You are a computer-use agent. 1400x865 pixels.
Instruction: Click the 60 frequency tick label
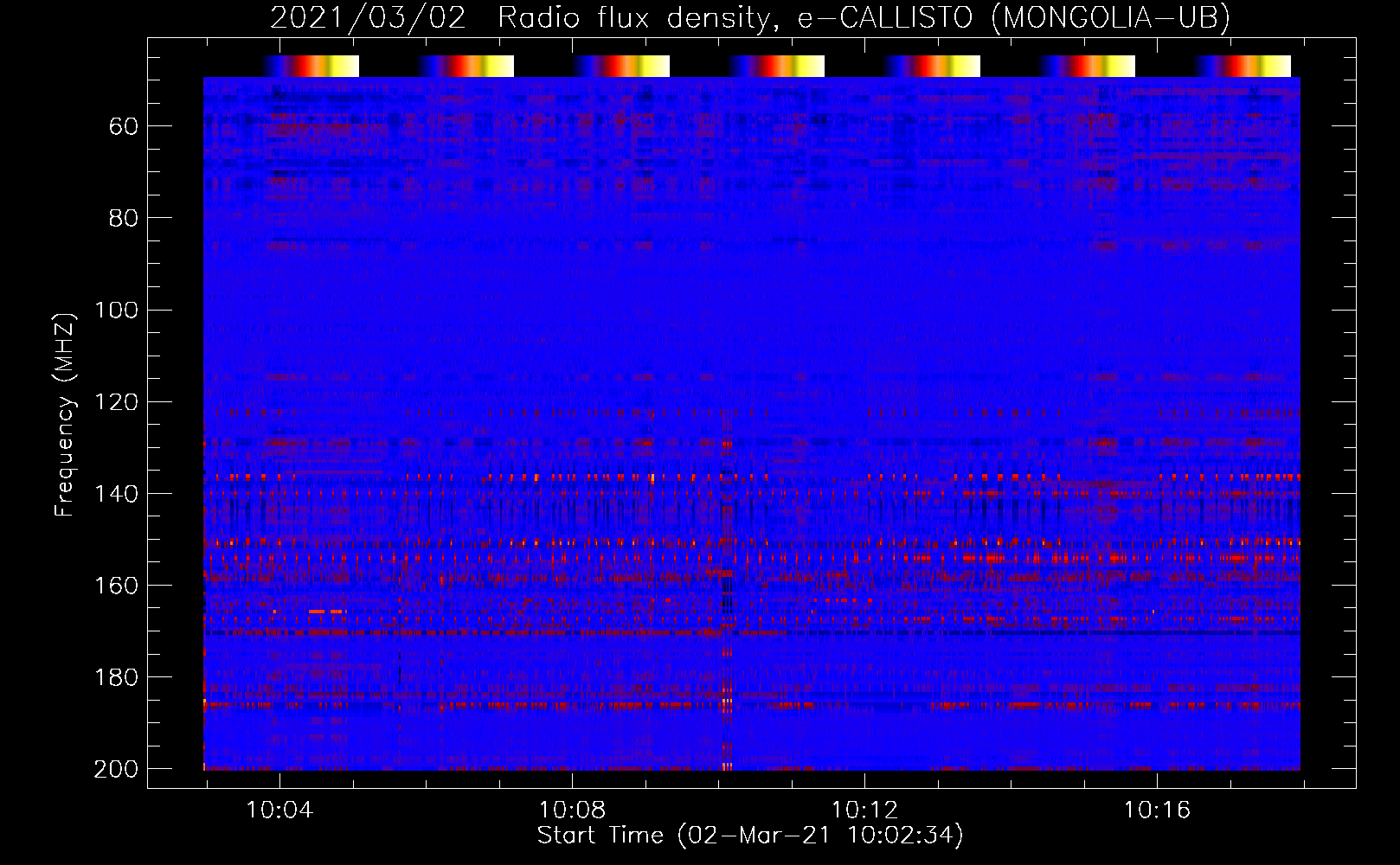(124, 127)
